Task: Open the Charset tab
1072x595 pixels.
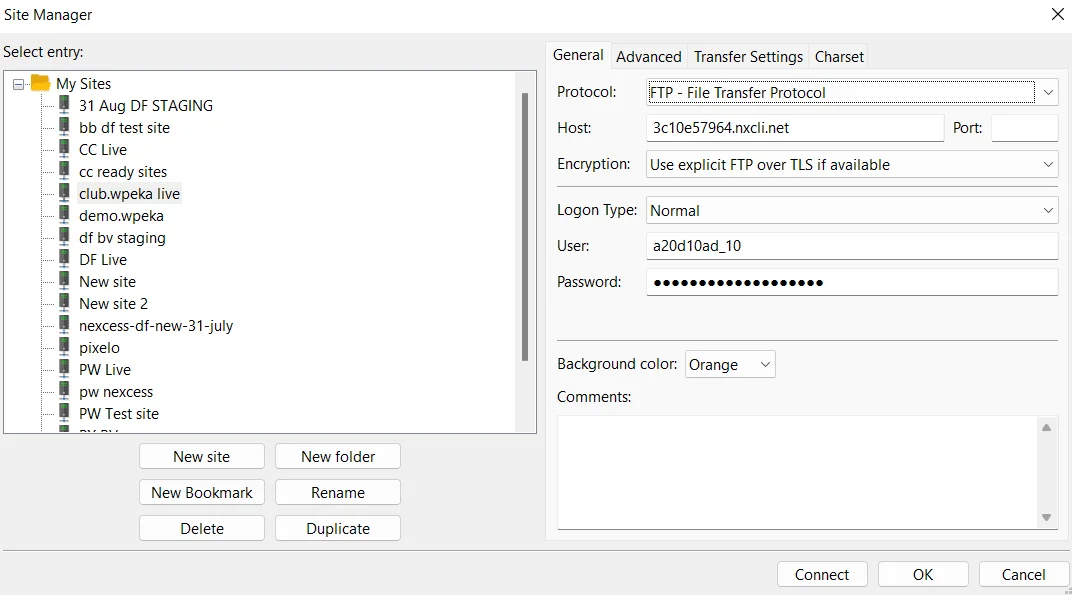Action: 839,57
